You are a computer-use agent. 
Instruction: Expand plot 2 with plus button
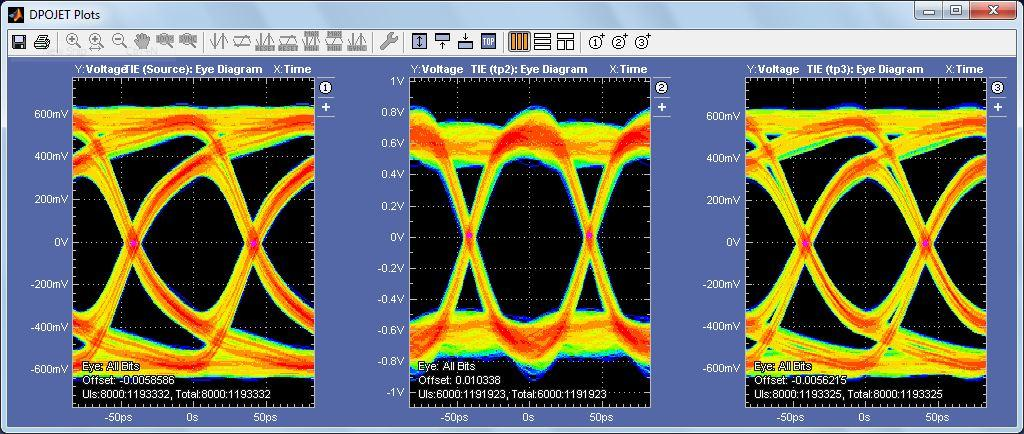pyautogui.click(x=662, y=107)
